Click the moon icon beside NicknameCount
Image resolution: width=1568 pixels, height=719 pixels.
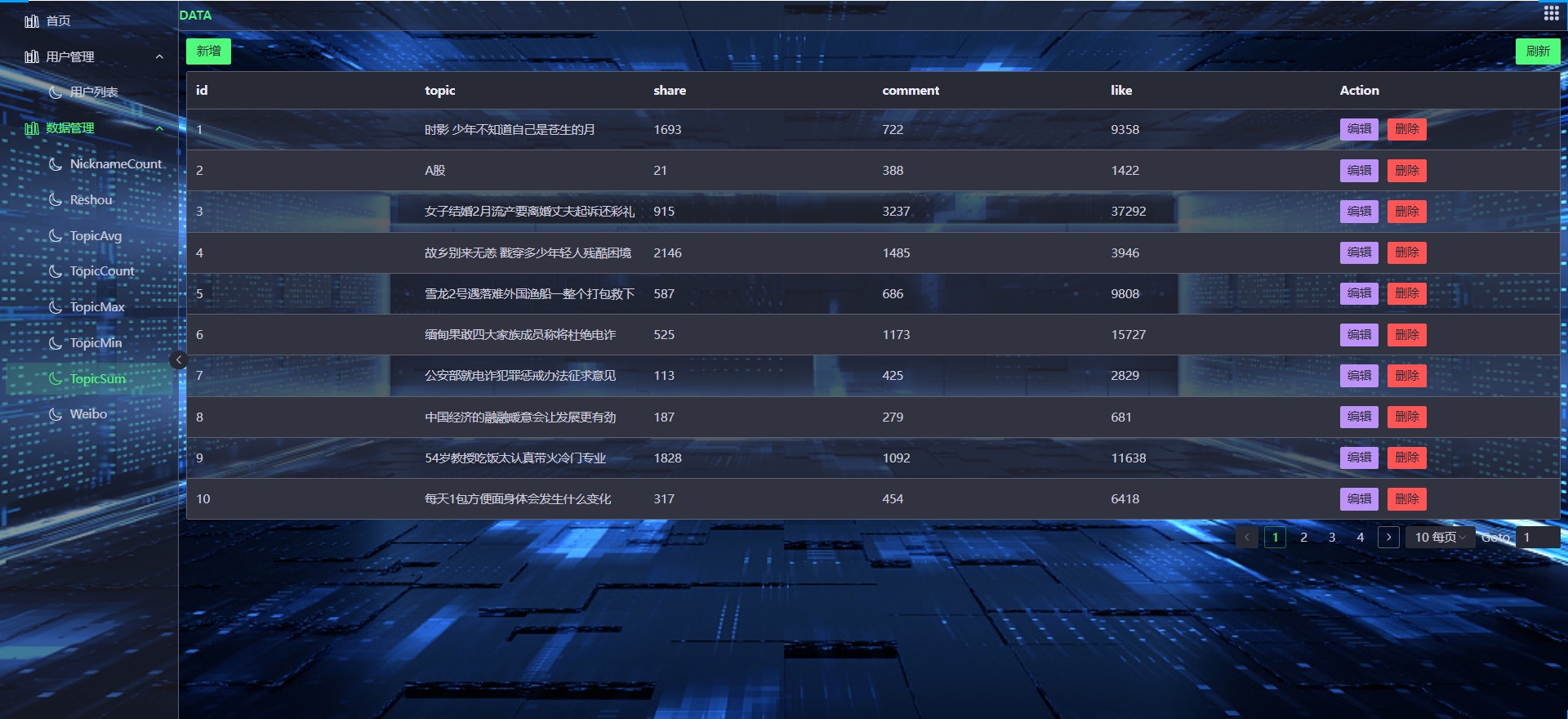click(56, 164)
